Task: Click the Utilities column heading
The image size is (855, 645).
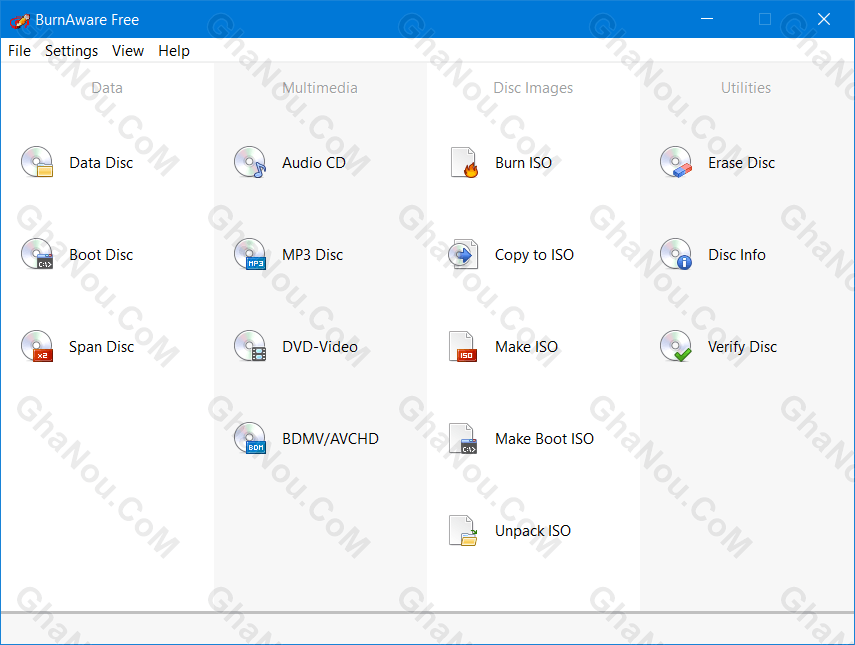Action: pyautogui.click(x=746, y=88)
